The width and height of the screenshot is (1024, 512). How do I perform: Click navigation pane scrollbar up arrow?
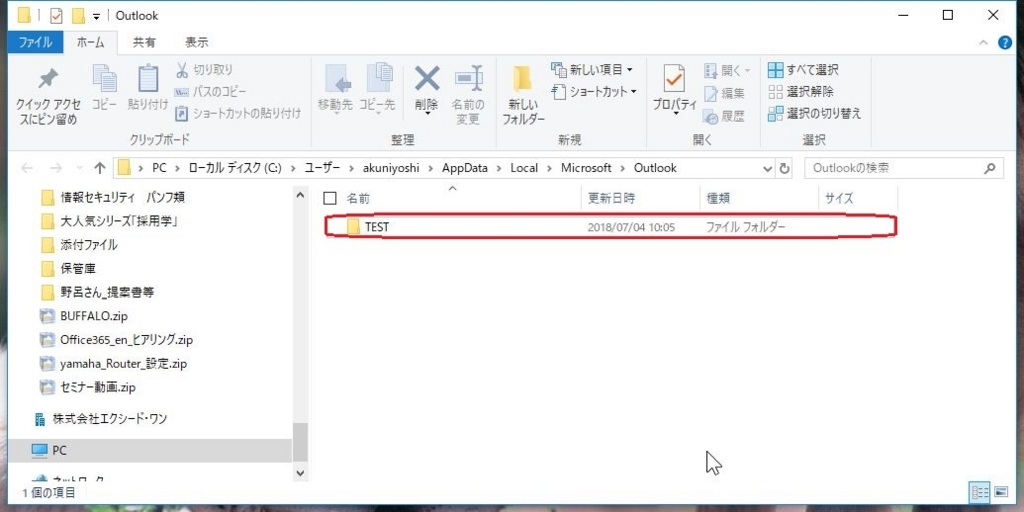[x=300, y=195]
